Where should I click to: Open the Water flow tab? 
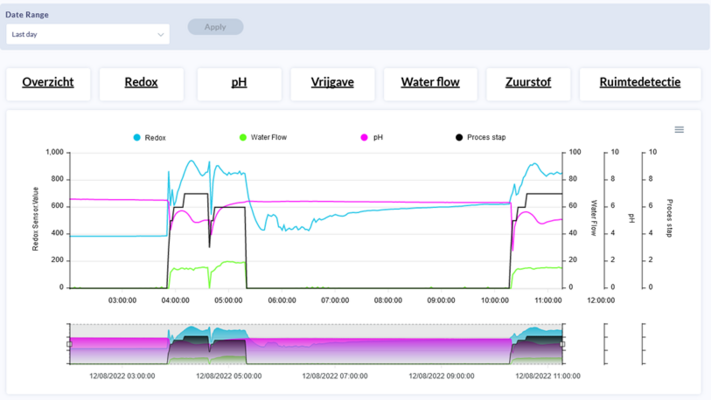(430, 83)
